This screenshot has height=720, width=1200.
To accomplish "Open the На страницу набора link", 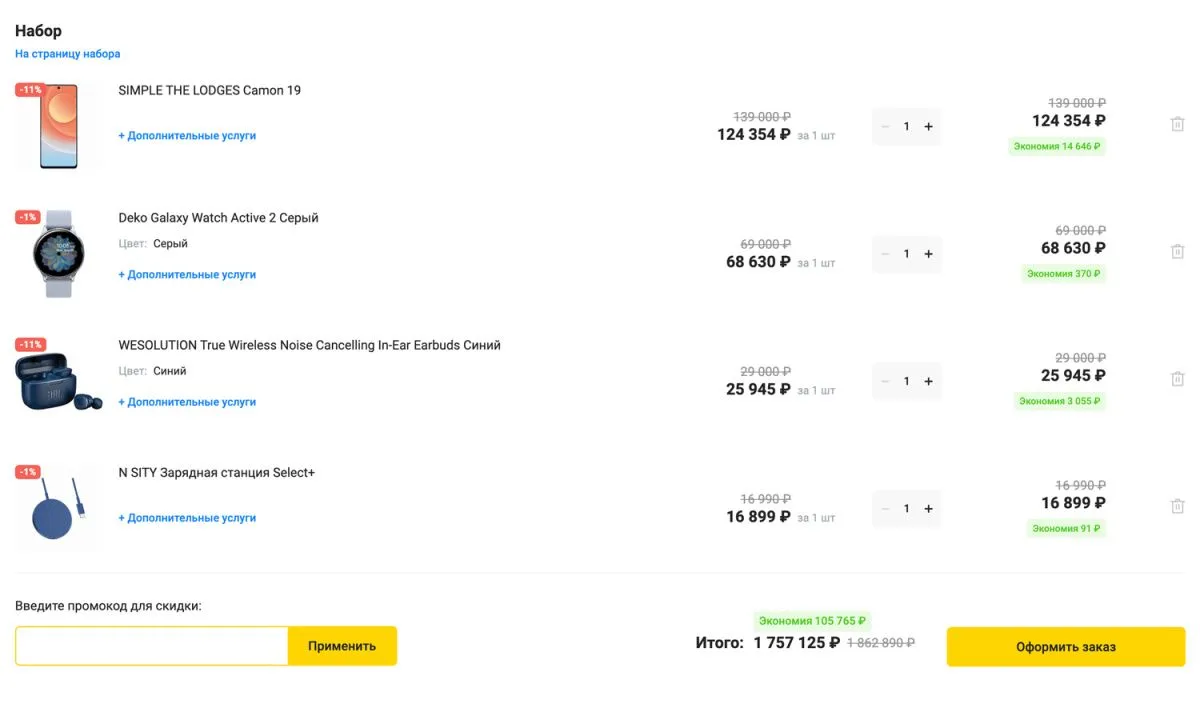I will pos(67,54).
